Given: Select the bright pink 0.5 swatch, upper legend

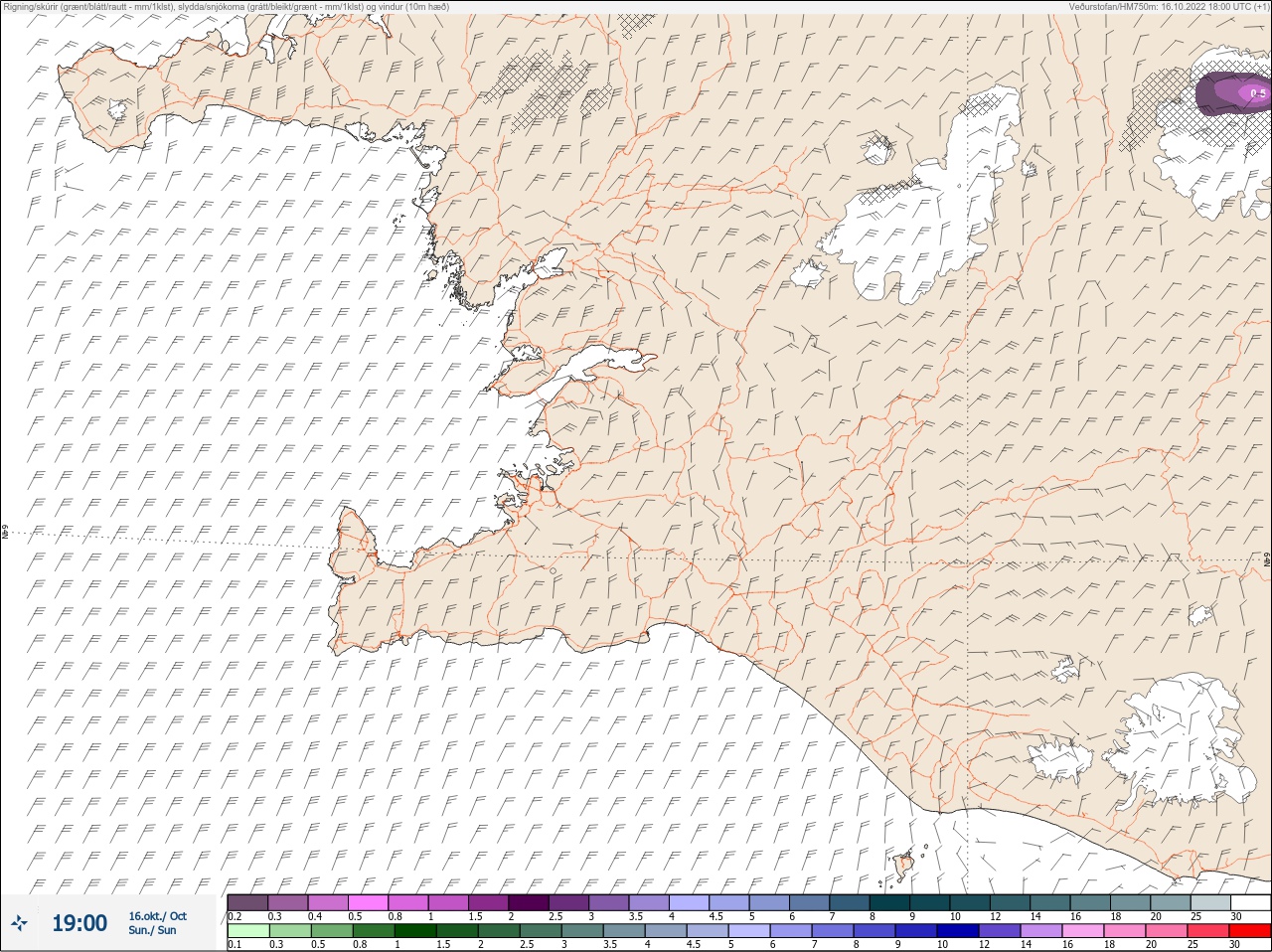Looking at the screenshot, I should point(368,902).
